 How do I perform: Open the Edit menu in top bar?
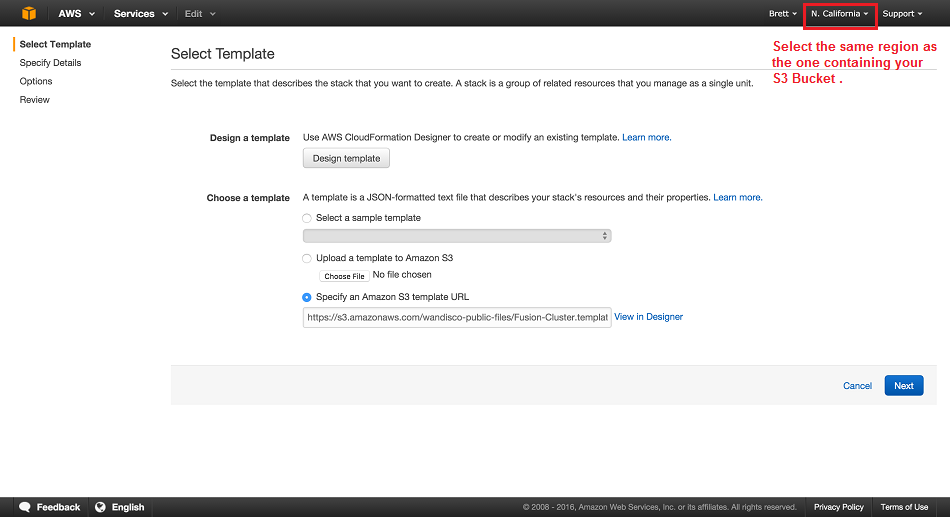point(200,13)
